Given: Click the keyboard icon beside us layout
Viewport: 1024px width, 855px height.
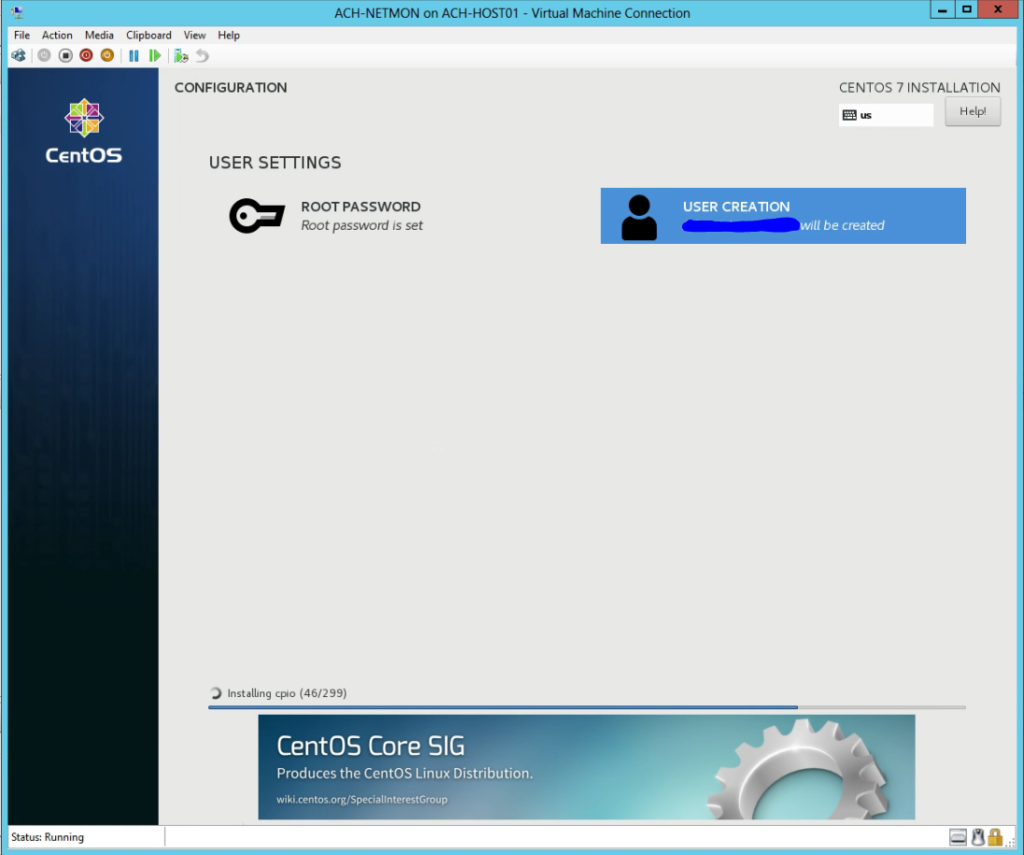Looking at the screenshot, I should 849,115.
